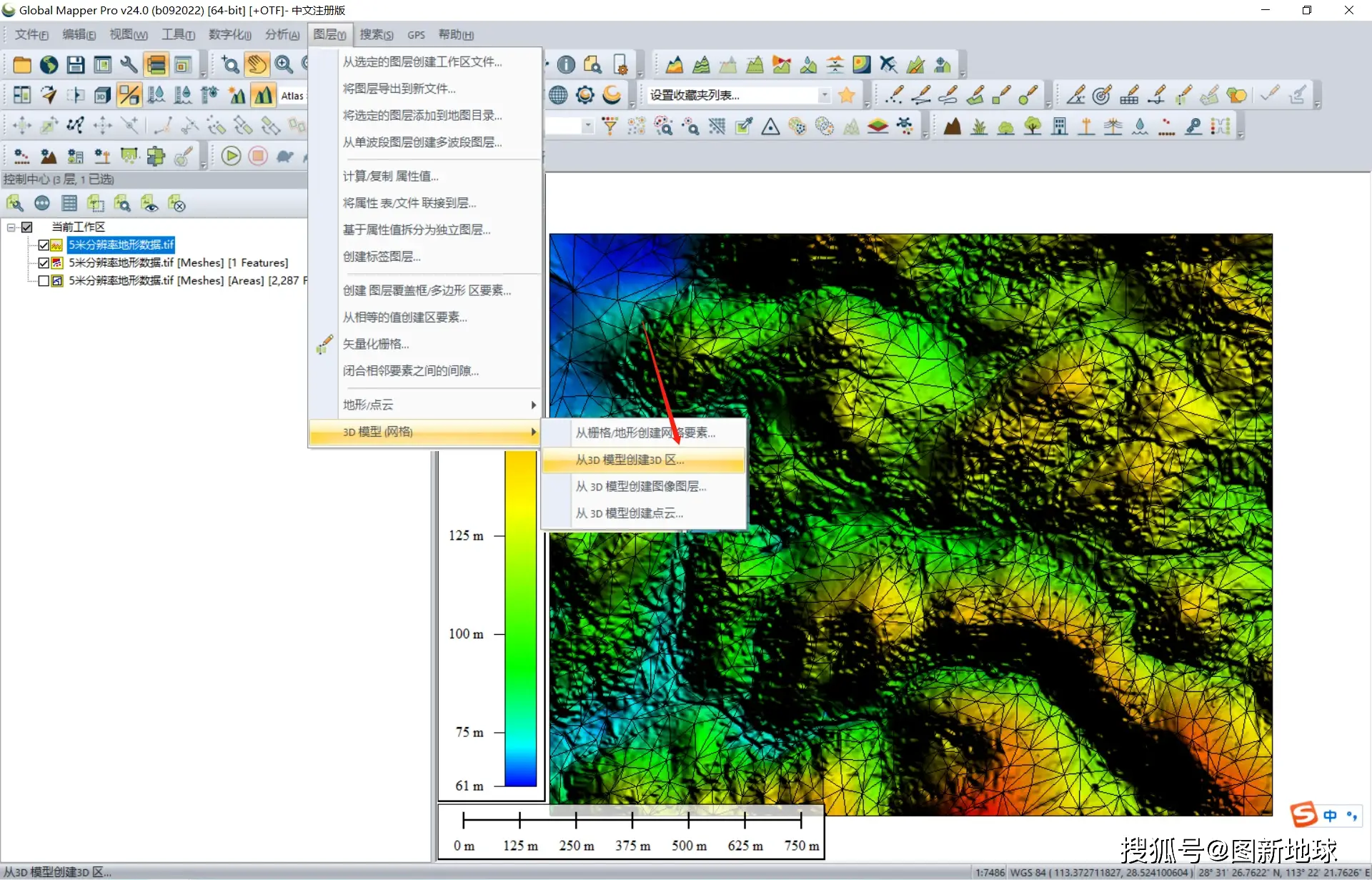This screenshot has width=1372, height=880.
Task: Open data files with the folder icon
Action: 22,65
